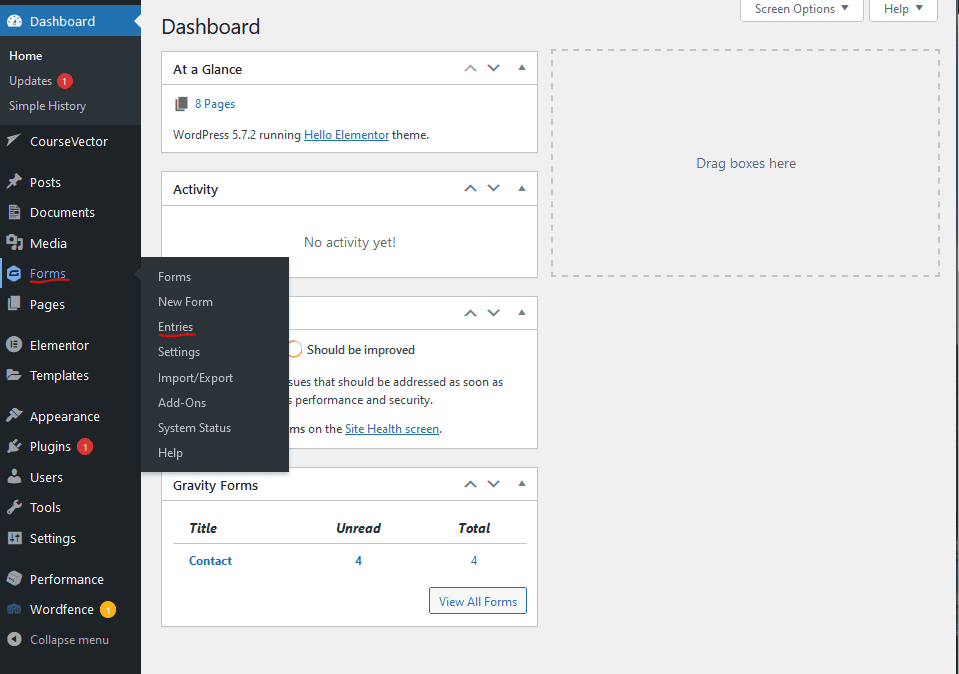Image resolution: width=959 pixels, height=674 pixels.
Task: Move the Site Health box down
Action: click(494, 313)
